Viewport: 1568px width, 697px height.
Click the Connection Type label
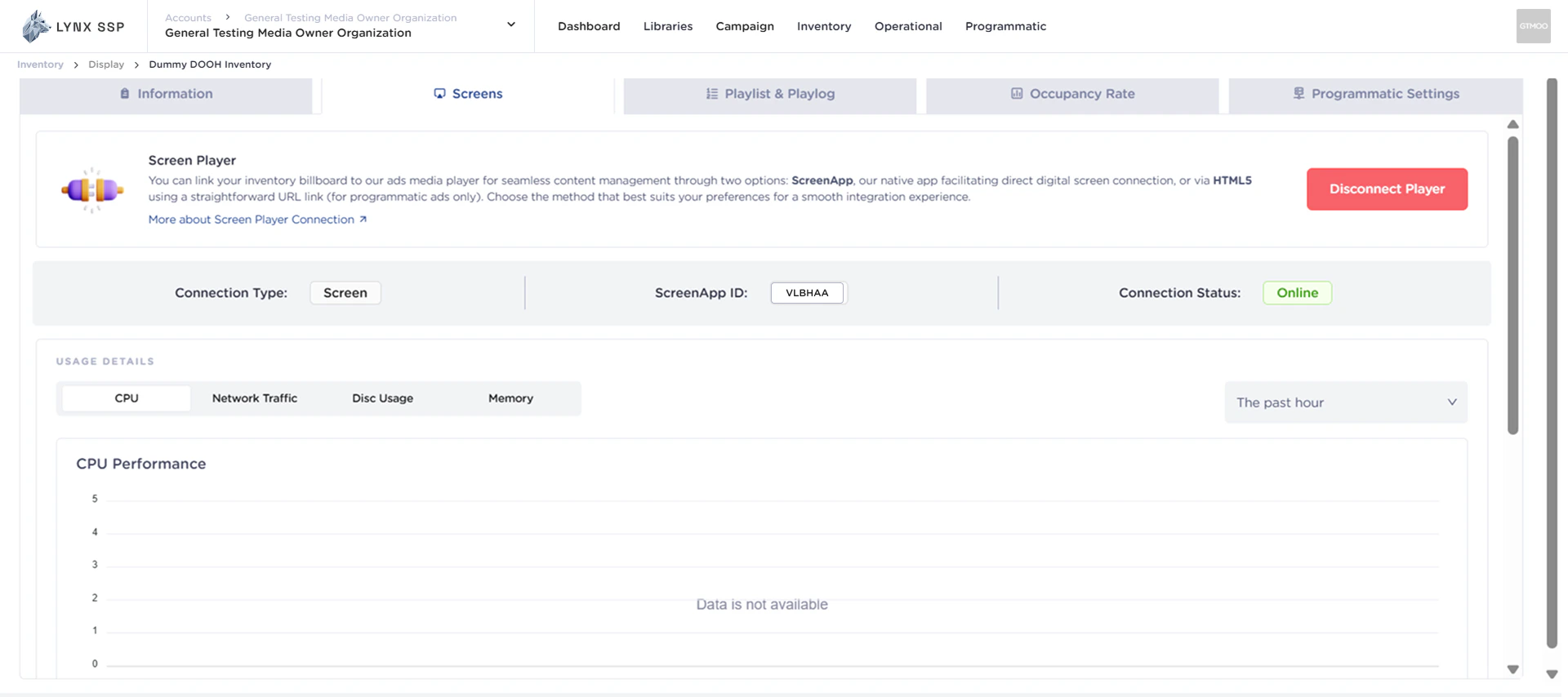click(231, 293)
